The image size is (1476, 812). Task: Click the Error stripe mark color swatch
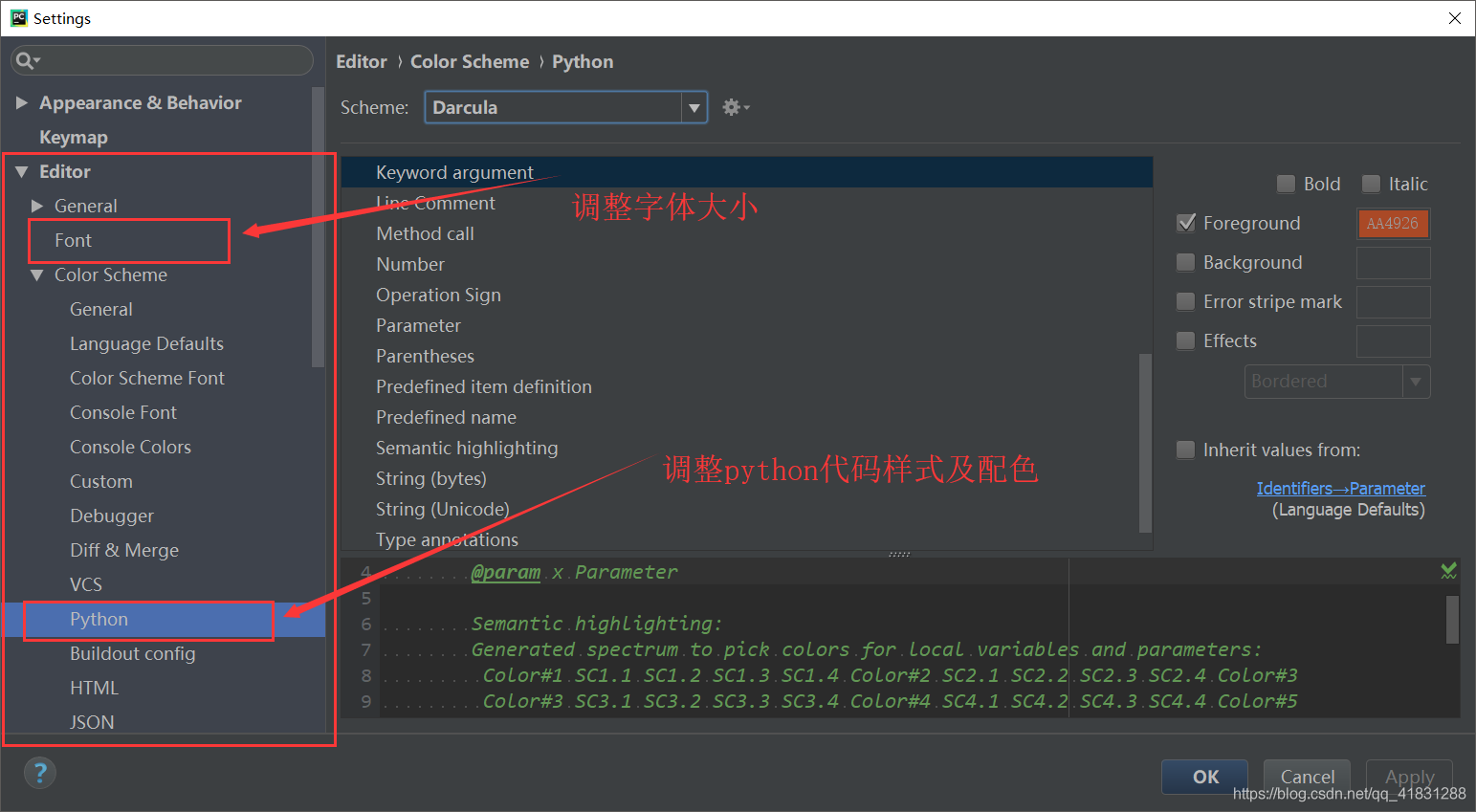[1393, 301]
